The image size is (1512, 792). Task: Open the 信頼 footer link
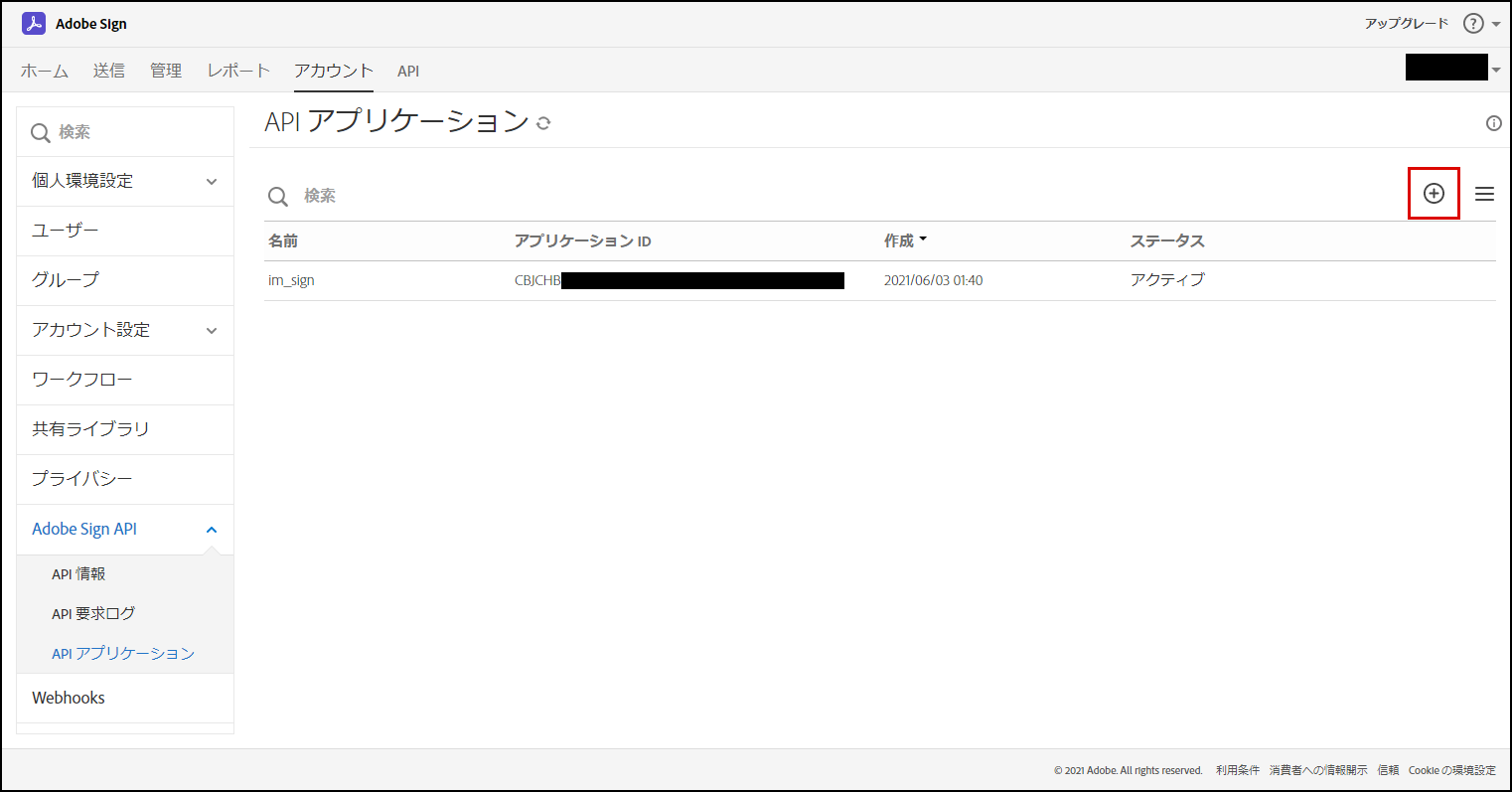[1388, 770]
